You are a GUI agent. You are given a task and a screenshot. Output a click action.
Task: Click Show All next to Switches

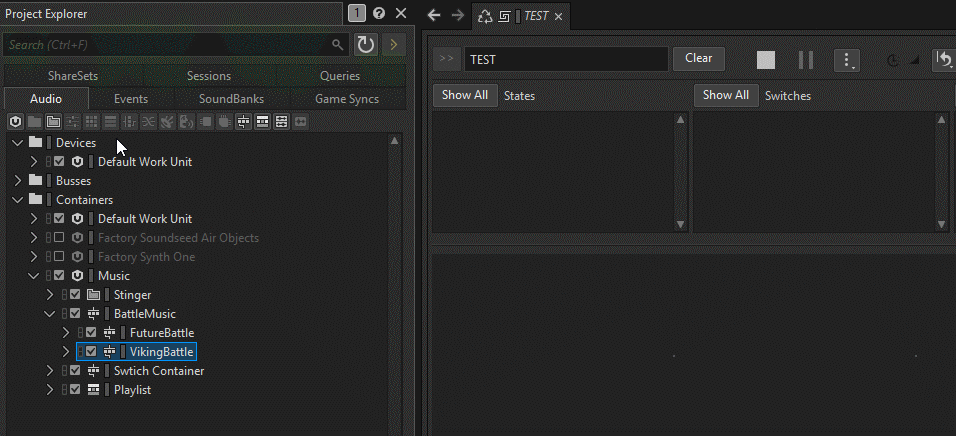click(x=726, y=95)
